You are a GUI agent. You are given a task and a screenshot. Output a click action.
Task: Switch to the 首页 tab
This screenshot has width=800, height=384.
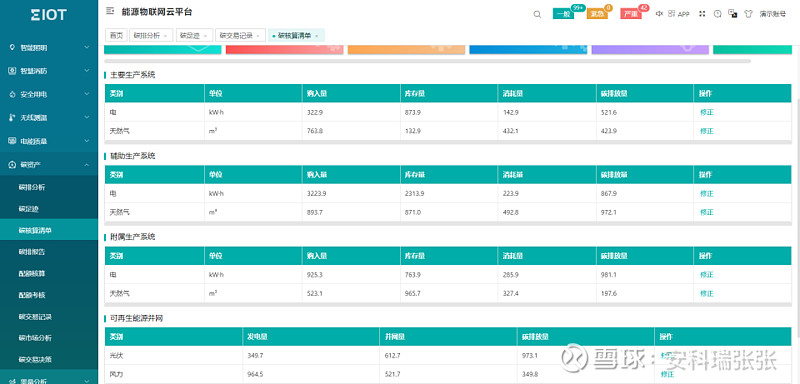[x=116, y=35]
